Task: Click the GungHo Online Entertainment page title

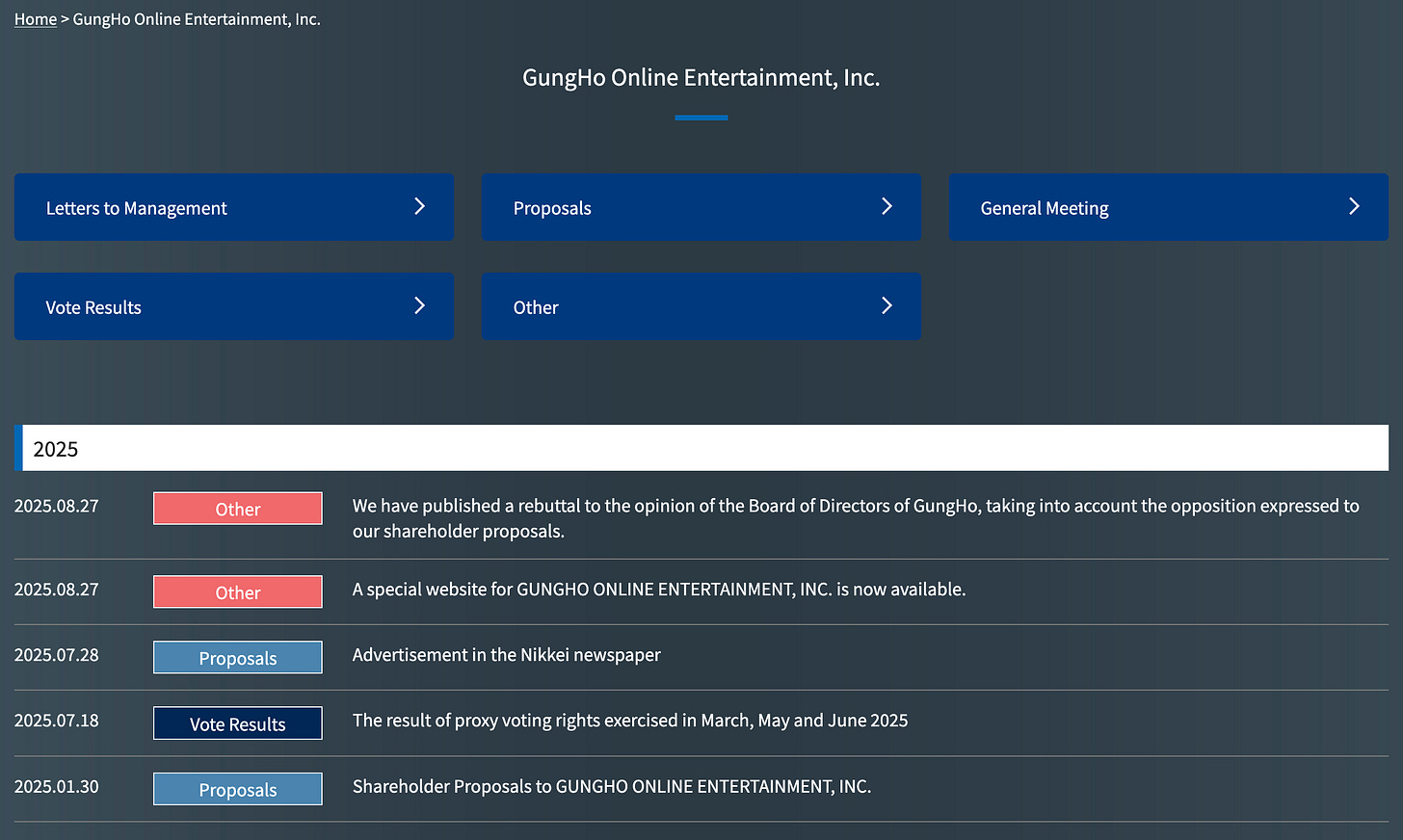Action: tap(701, 77)
